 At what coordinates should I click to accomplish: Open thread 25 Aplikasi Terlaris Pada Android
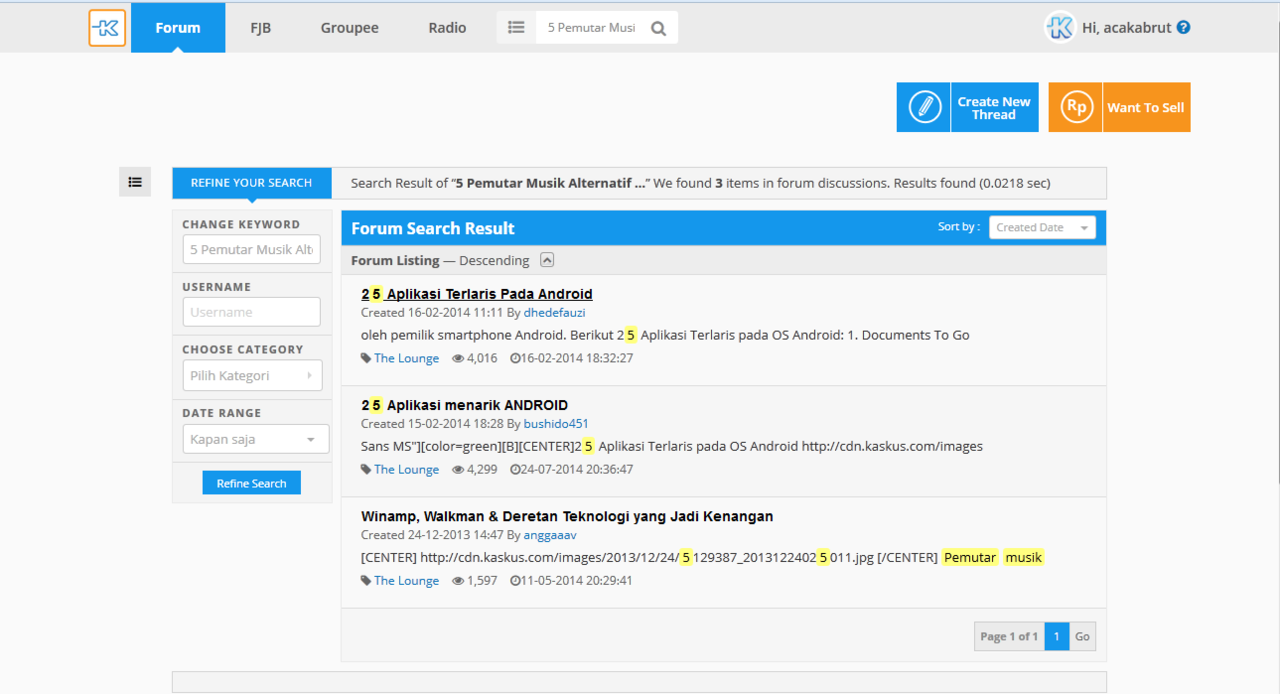coord(477,294)
